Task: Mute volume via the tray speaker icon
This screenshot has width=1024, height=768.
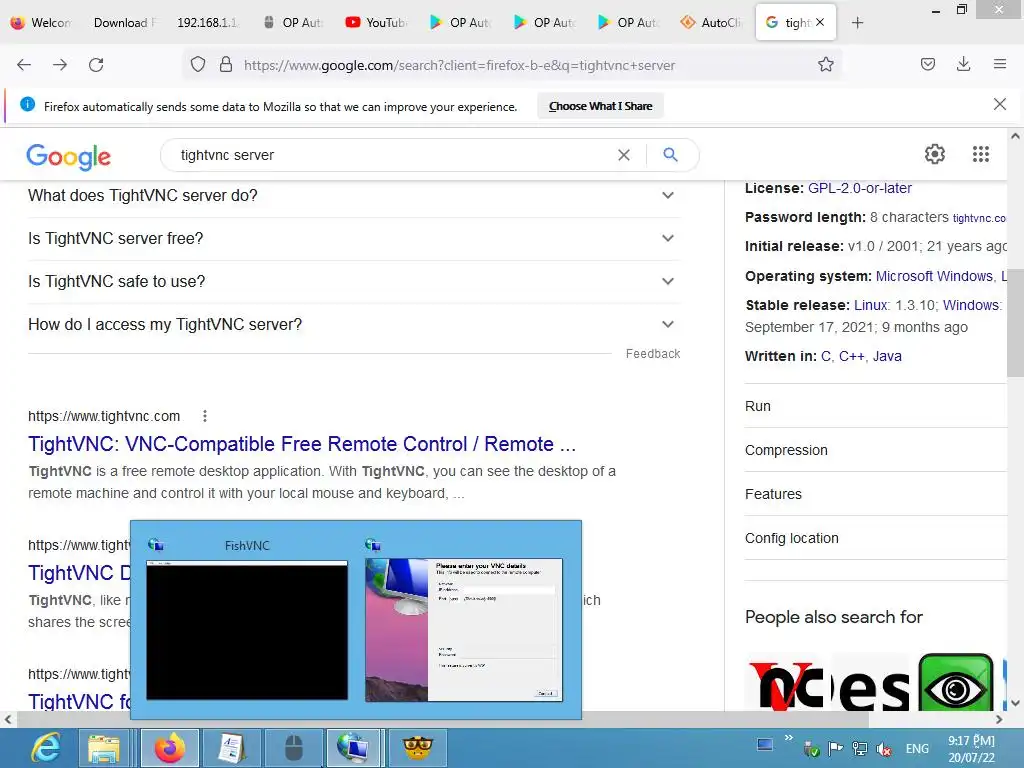Action: coord(884,749)
